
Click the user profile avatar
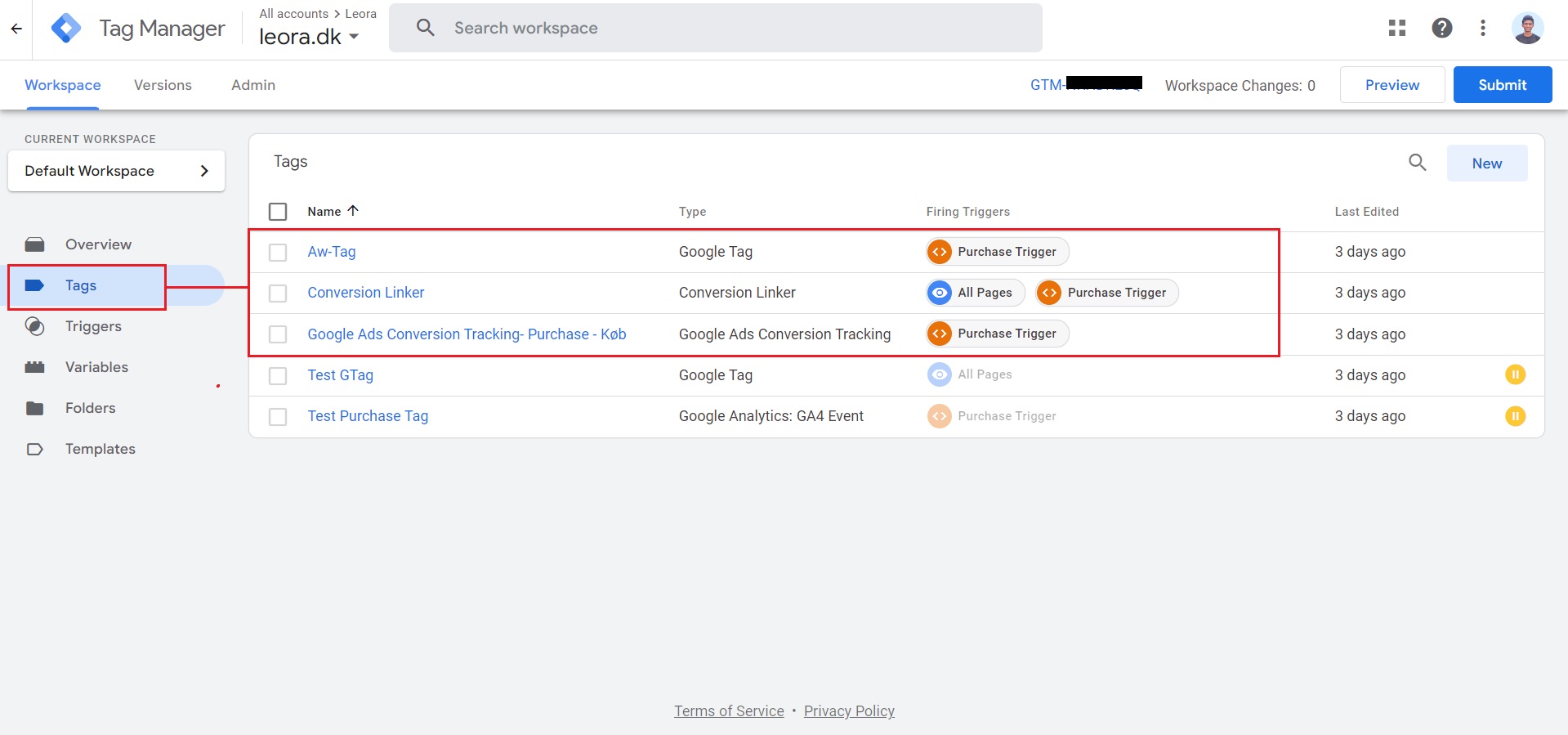(1527, 29)
